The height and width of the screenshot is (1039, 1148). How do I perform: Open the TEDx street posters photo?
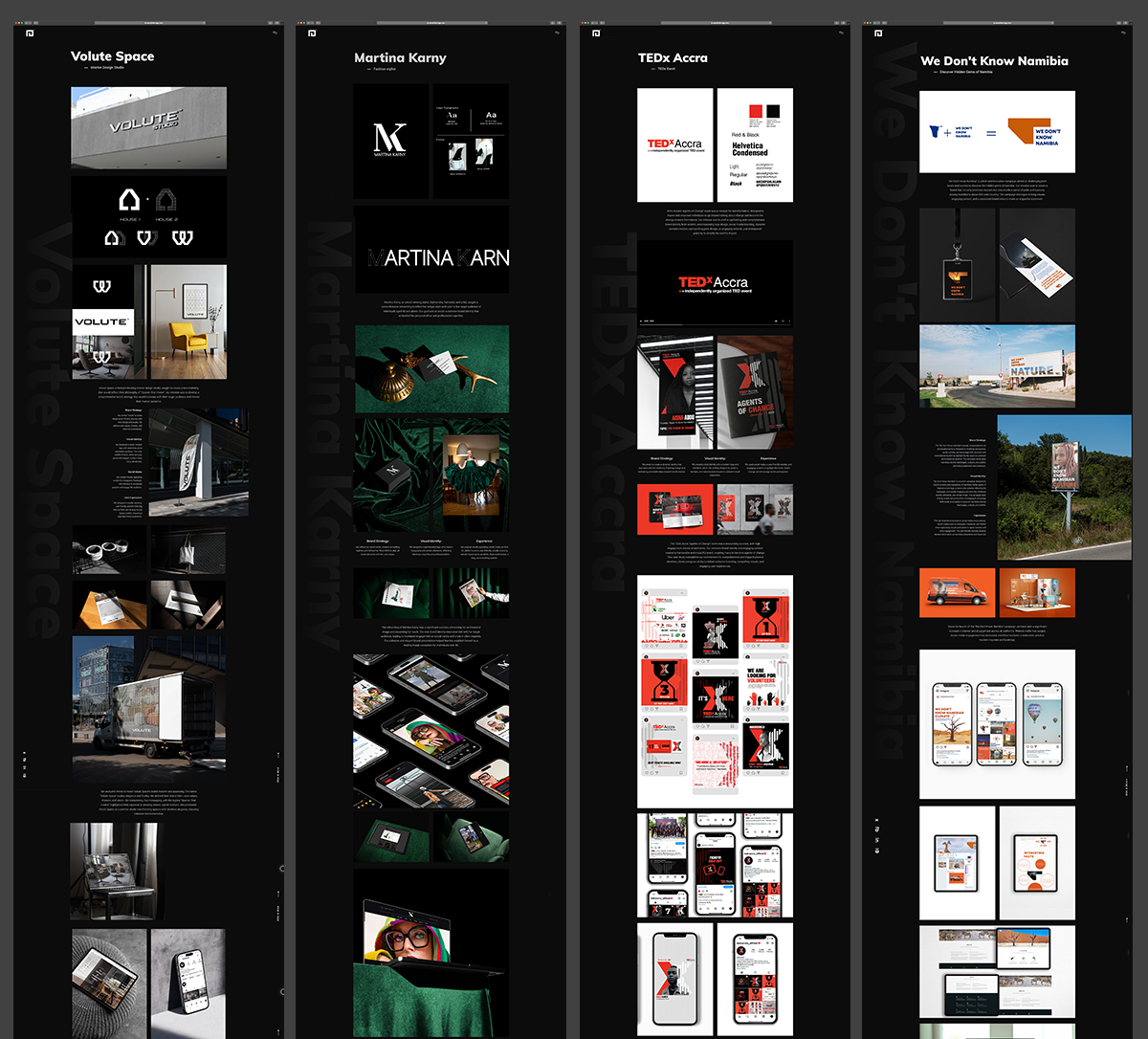coord(756,509)
